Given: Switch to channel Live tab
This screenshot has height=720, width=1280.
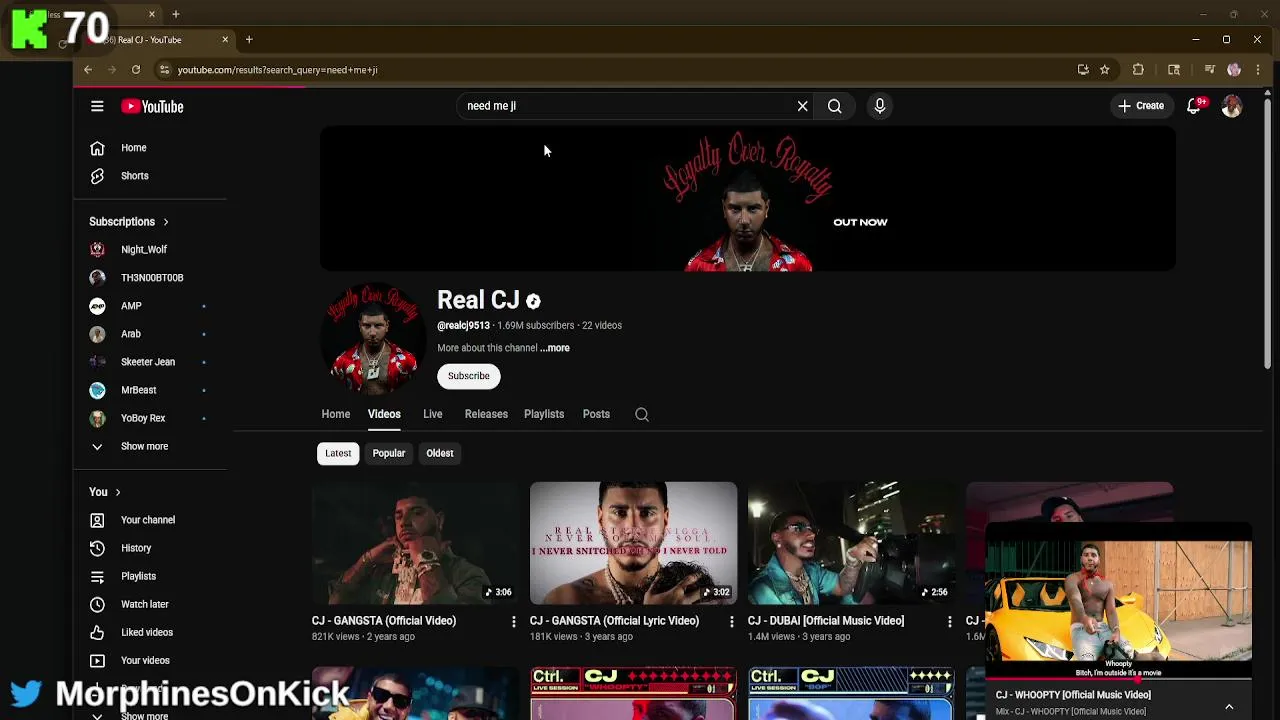Looking at the screenshot, I should tap(432, 414).
